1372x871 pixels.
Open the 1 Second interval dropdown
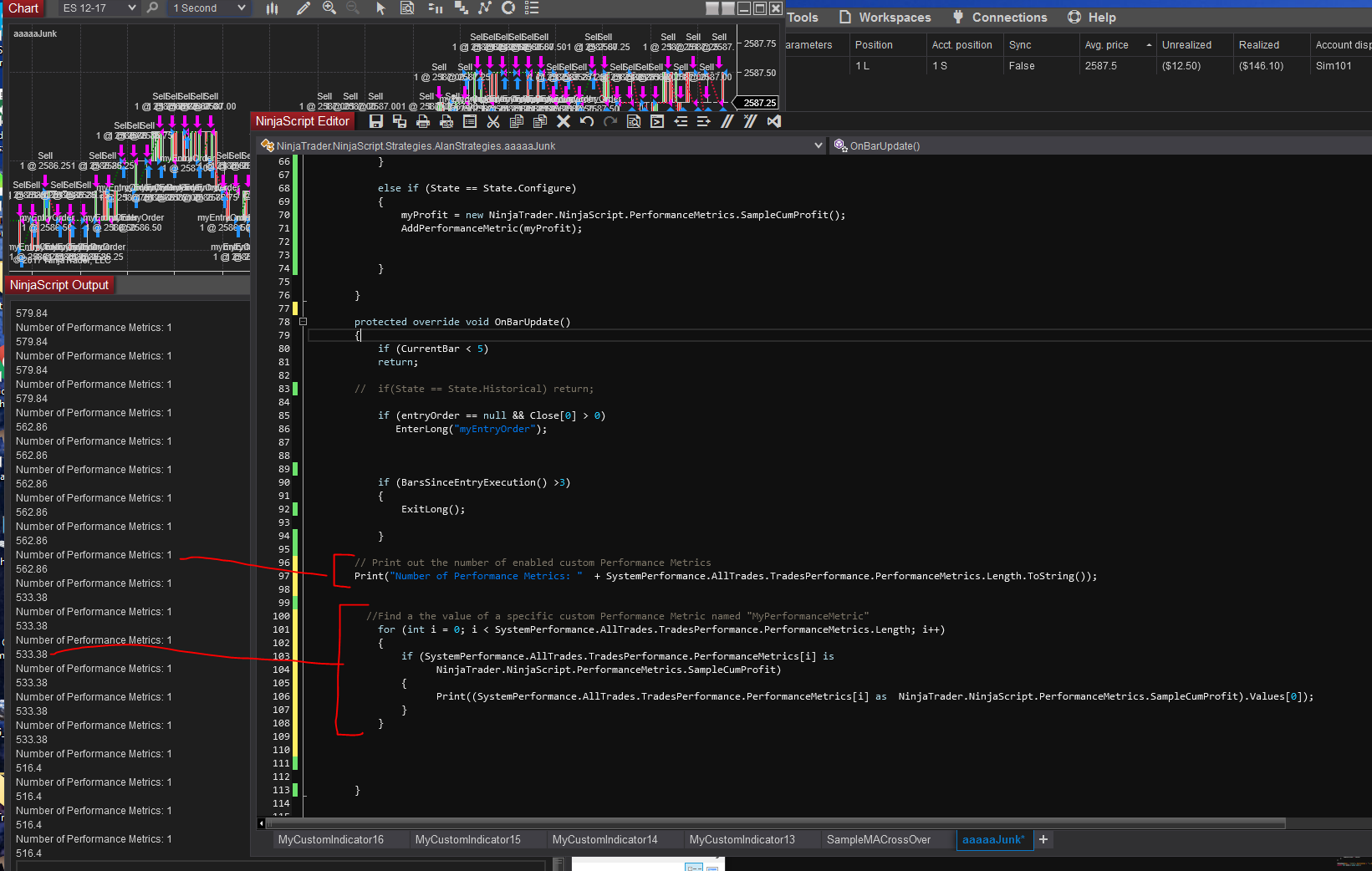coord(208,8)
